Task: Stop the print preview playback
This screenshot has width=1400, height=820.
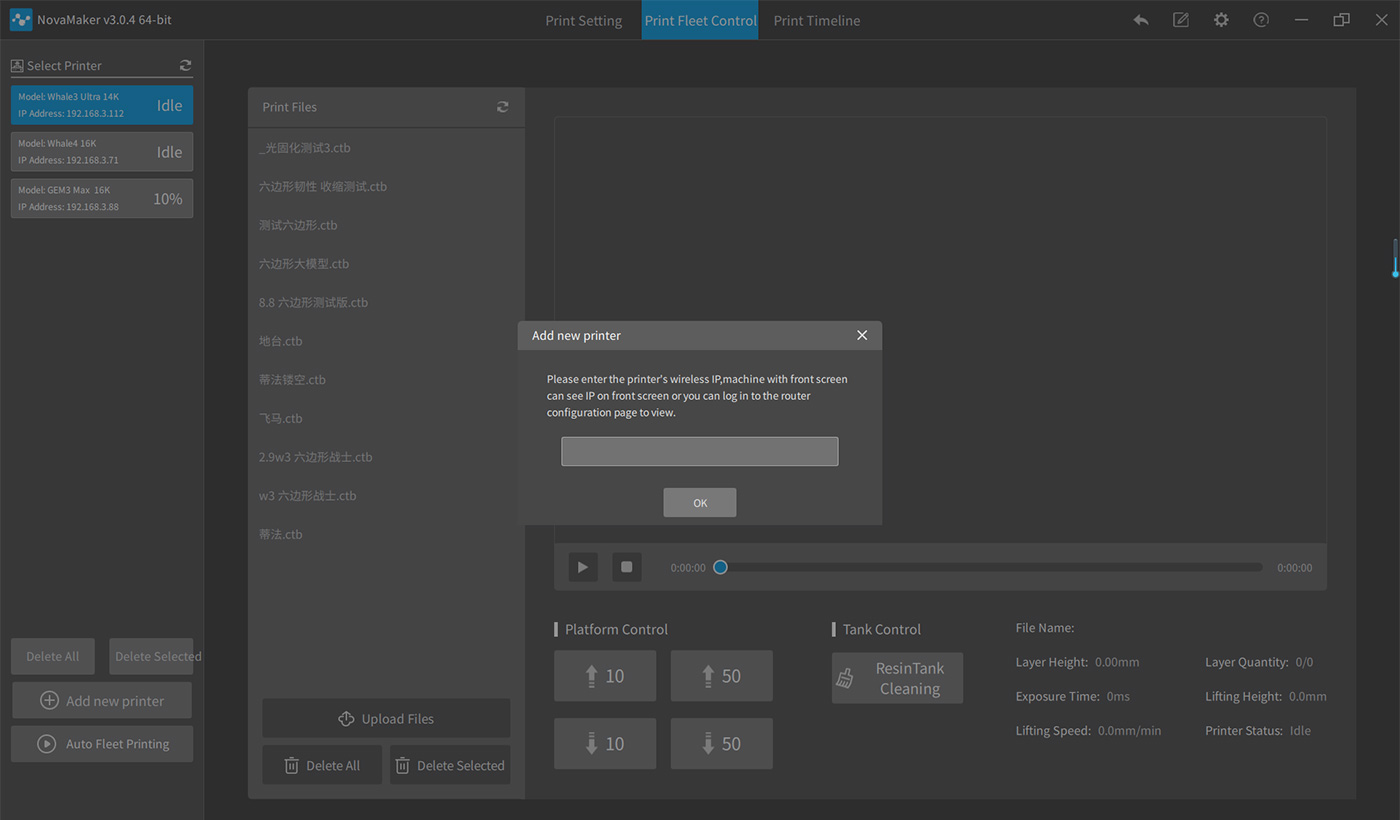Action: tap(627, 567)
